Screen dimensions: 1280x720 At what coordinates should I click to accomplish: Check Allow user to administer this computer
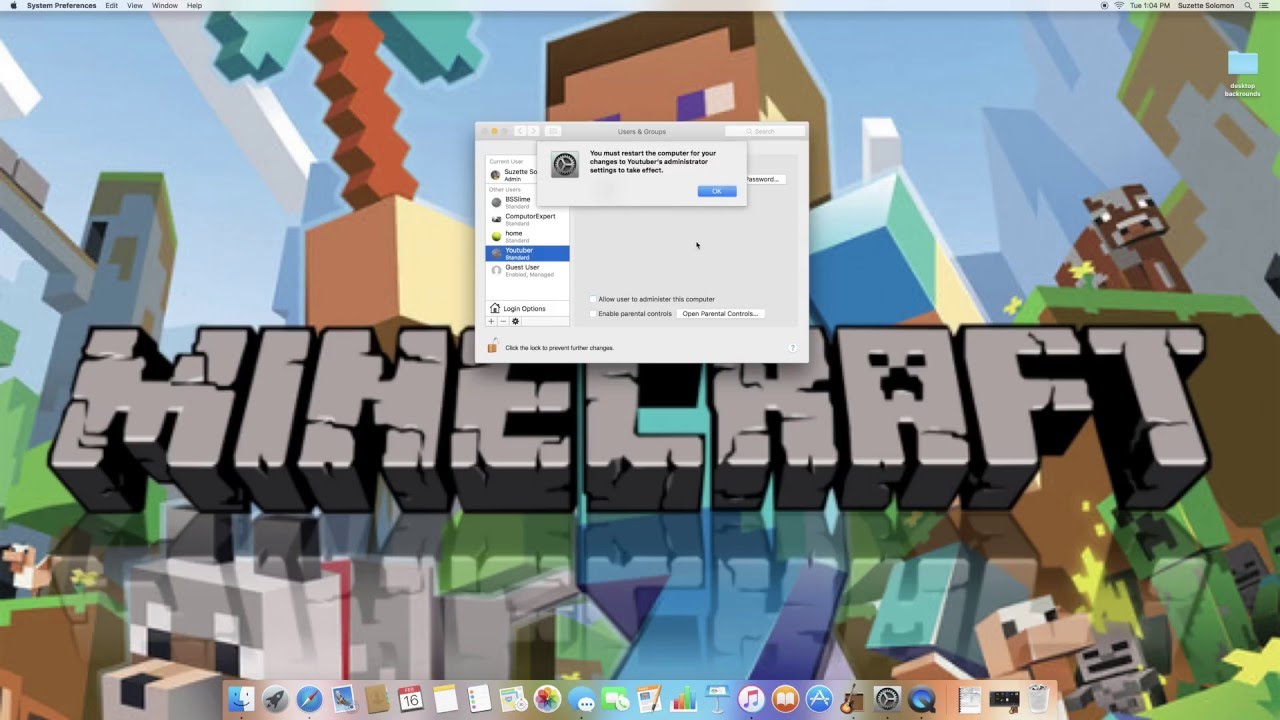click(x=593, y=299)
